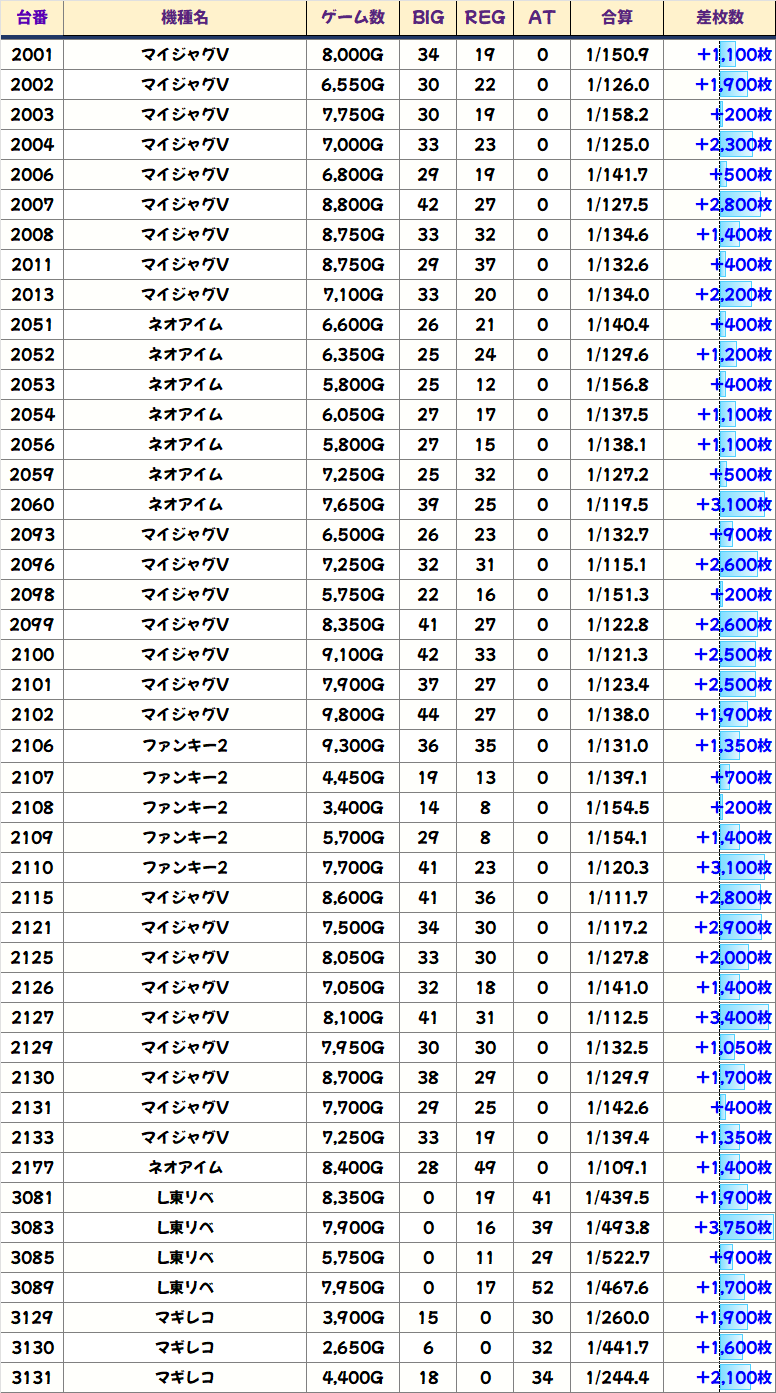The height and width of the screenshot is (1393, 776).
Task: Click the AT count 52 for unit 3089
Action: (542, 1287)
